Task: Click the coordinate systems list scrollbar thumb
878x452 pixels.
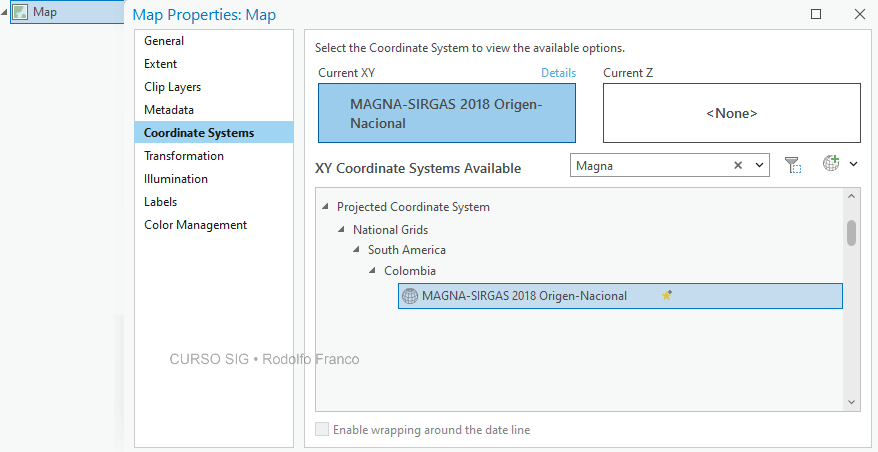Action: [x=851, y=232]
